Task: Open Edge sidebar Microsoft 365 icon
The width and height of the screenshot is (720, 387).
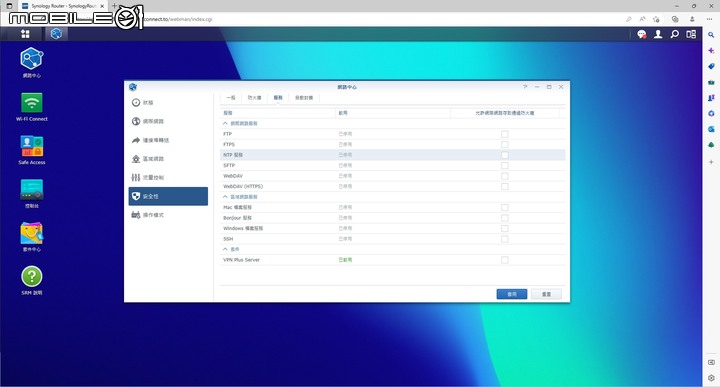Action: pyautogui.click(x=711, y=113)
